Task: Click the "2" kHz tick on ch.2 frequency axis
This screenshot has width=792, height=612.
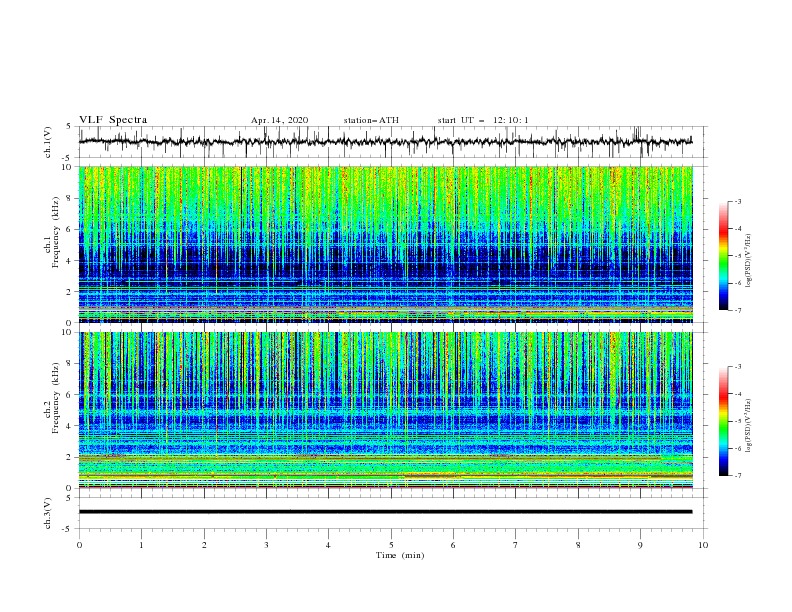Action: [x=70, y=457]
